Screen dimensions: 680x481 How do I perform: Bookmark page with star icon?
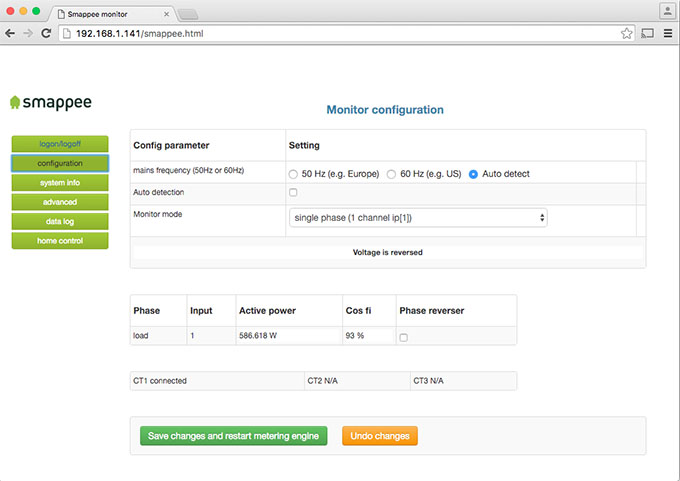tap(627, 33)
